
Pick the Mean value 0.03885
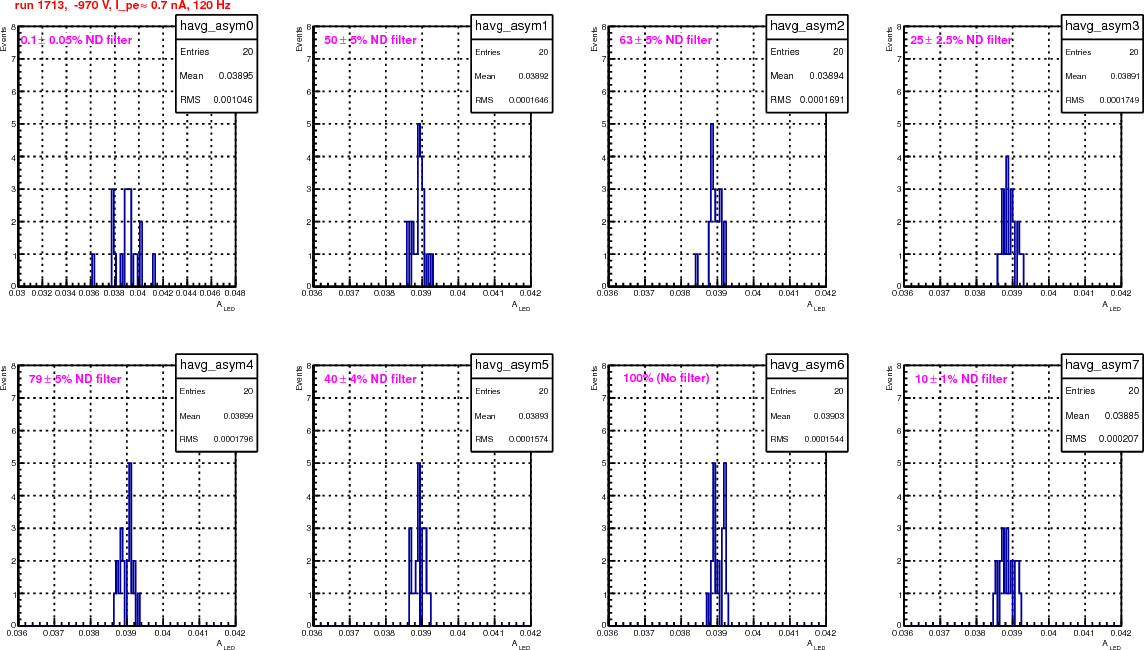[1121, 416]
